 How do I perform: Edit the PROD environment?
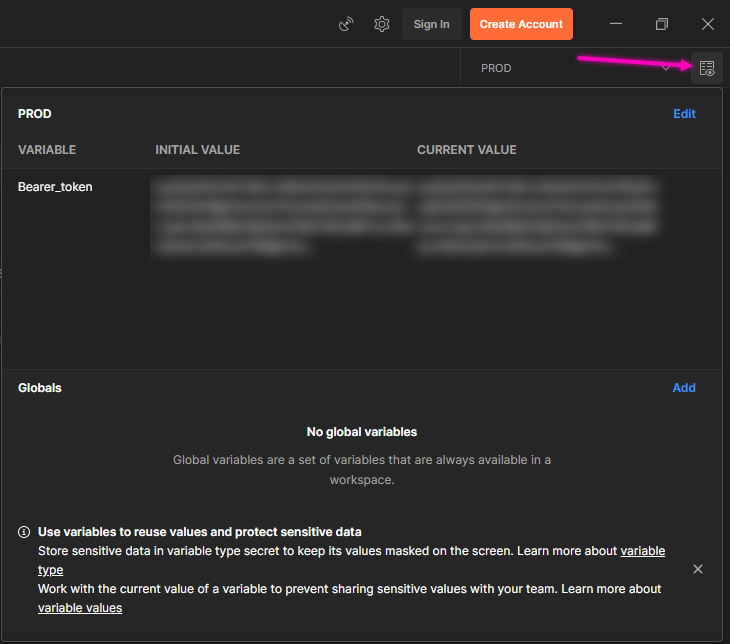pyautogui.click(x=684, y=114)
